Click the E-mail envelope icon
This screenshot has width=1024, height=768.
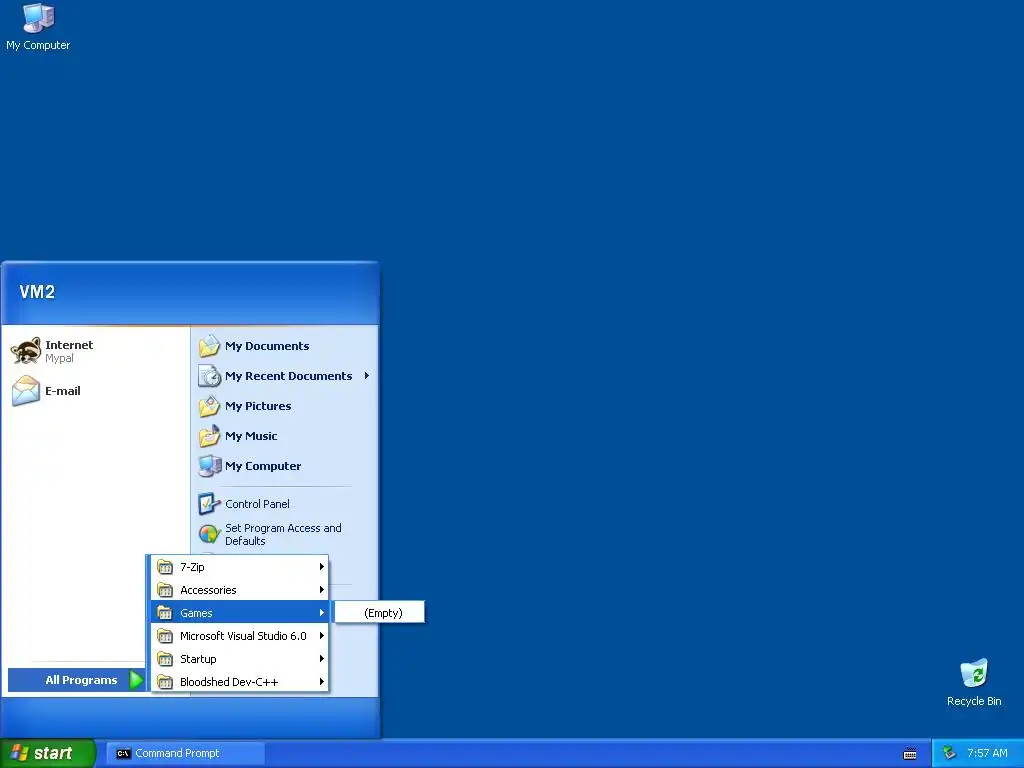(26, 391)
